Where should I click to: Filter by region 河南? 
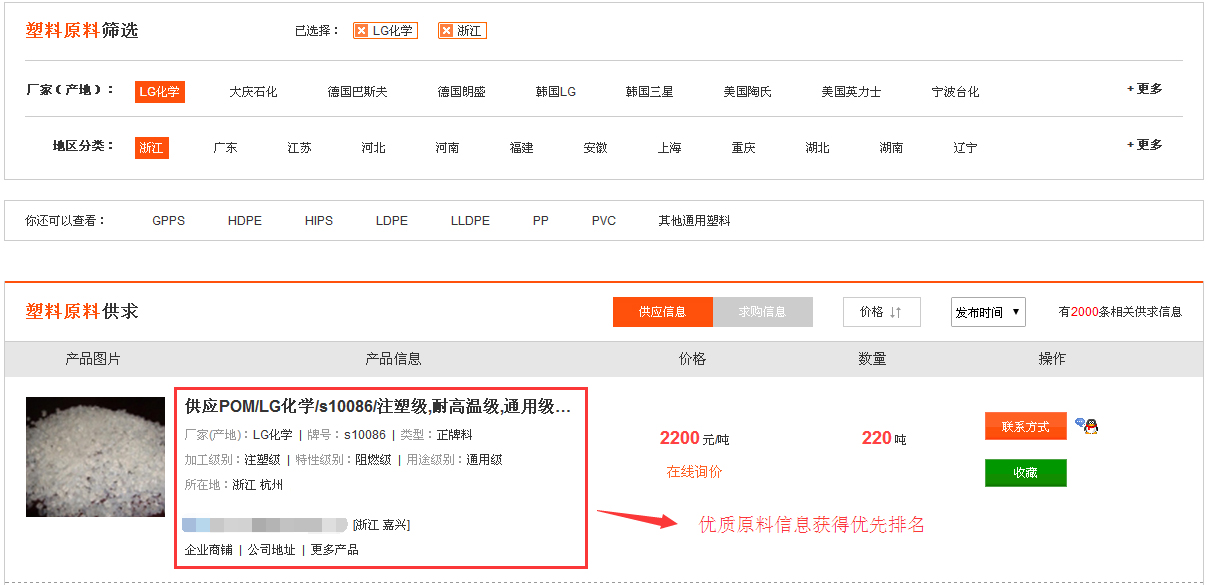tap(447, 148)
